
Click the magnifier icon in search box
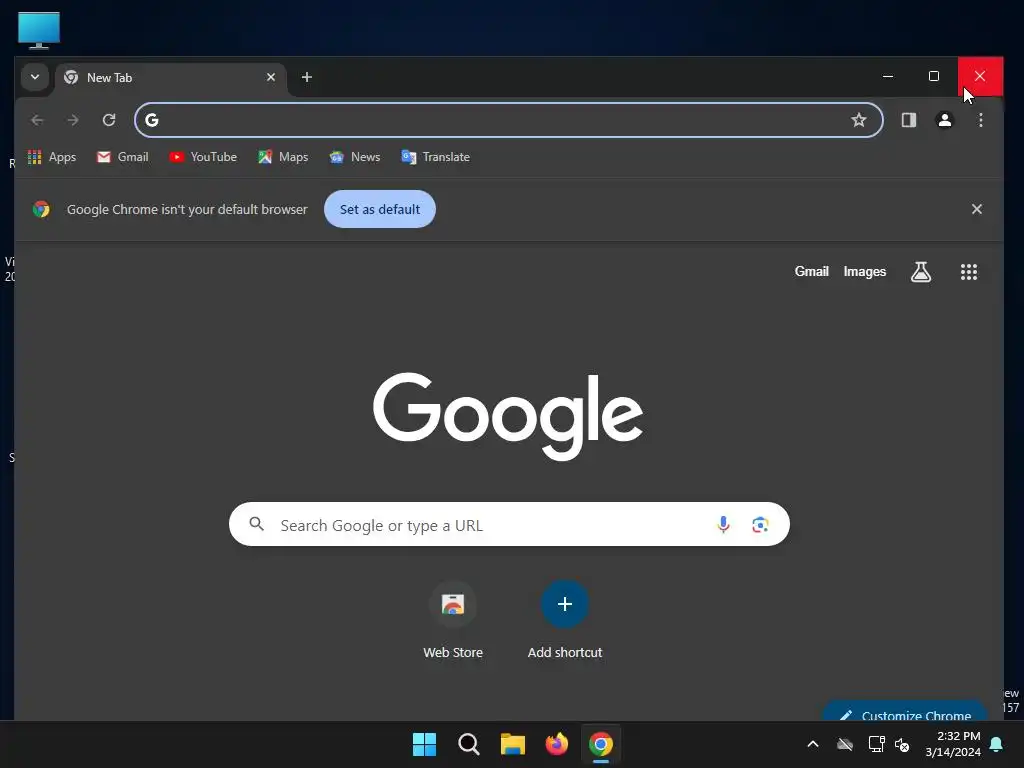click(x=257, y=524)
